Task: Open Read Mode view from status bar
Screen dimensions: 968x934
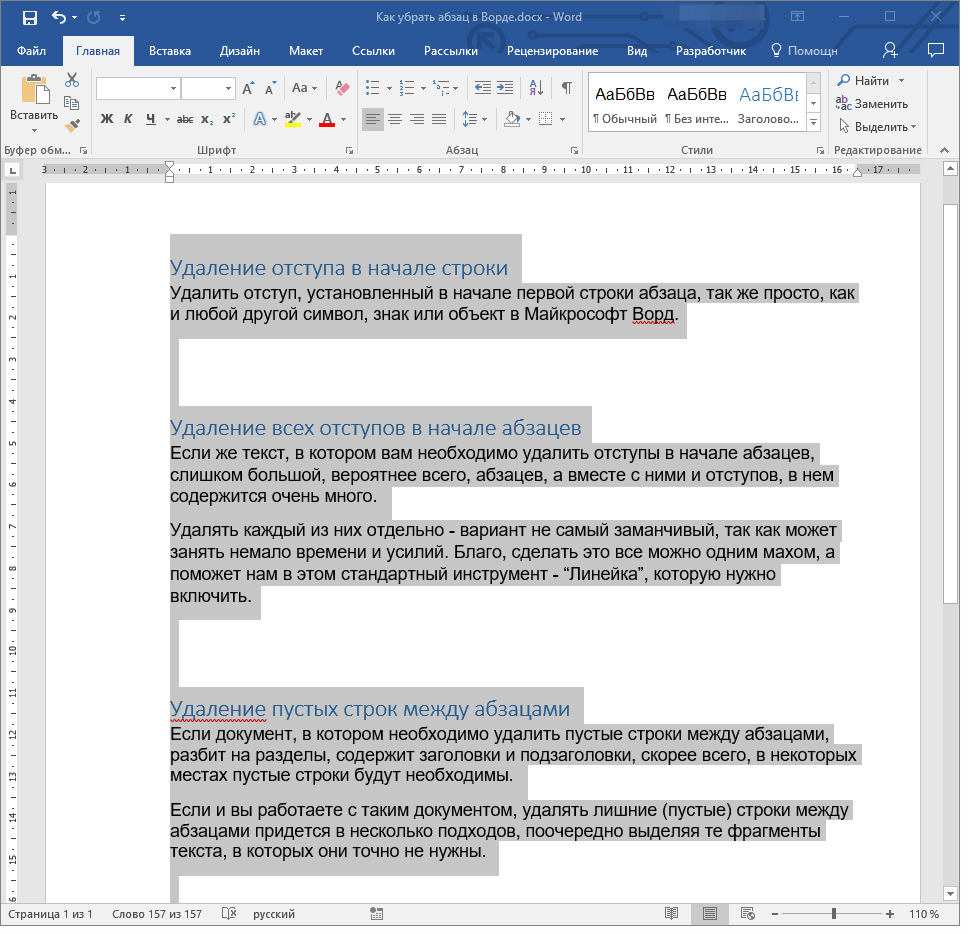Action: click(671, 914)
